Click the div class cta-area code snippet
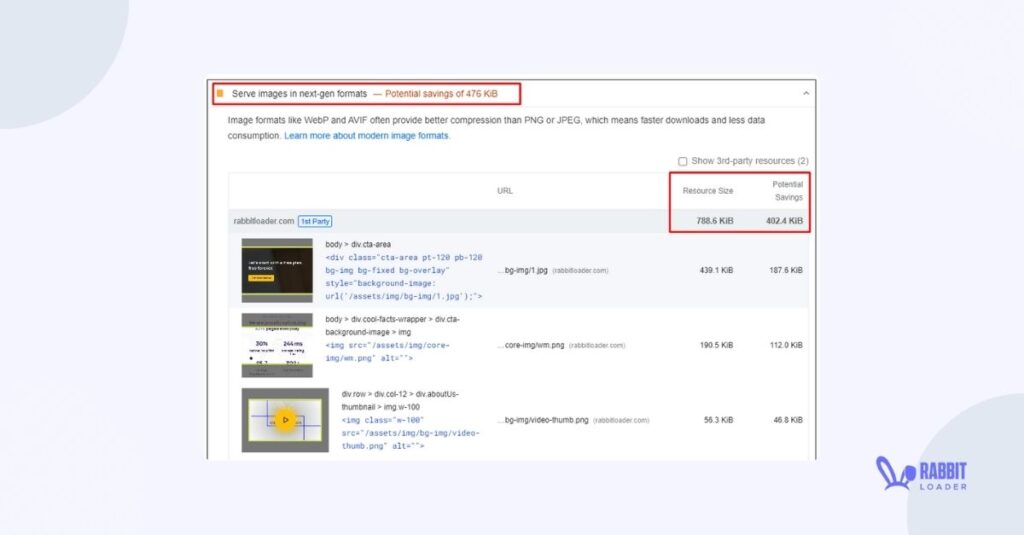Image resolution: width=1024 pixels, height=535 pixels. click(x=404, y=277)
